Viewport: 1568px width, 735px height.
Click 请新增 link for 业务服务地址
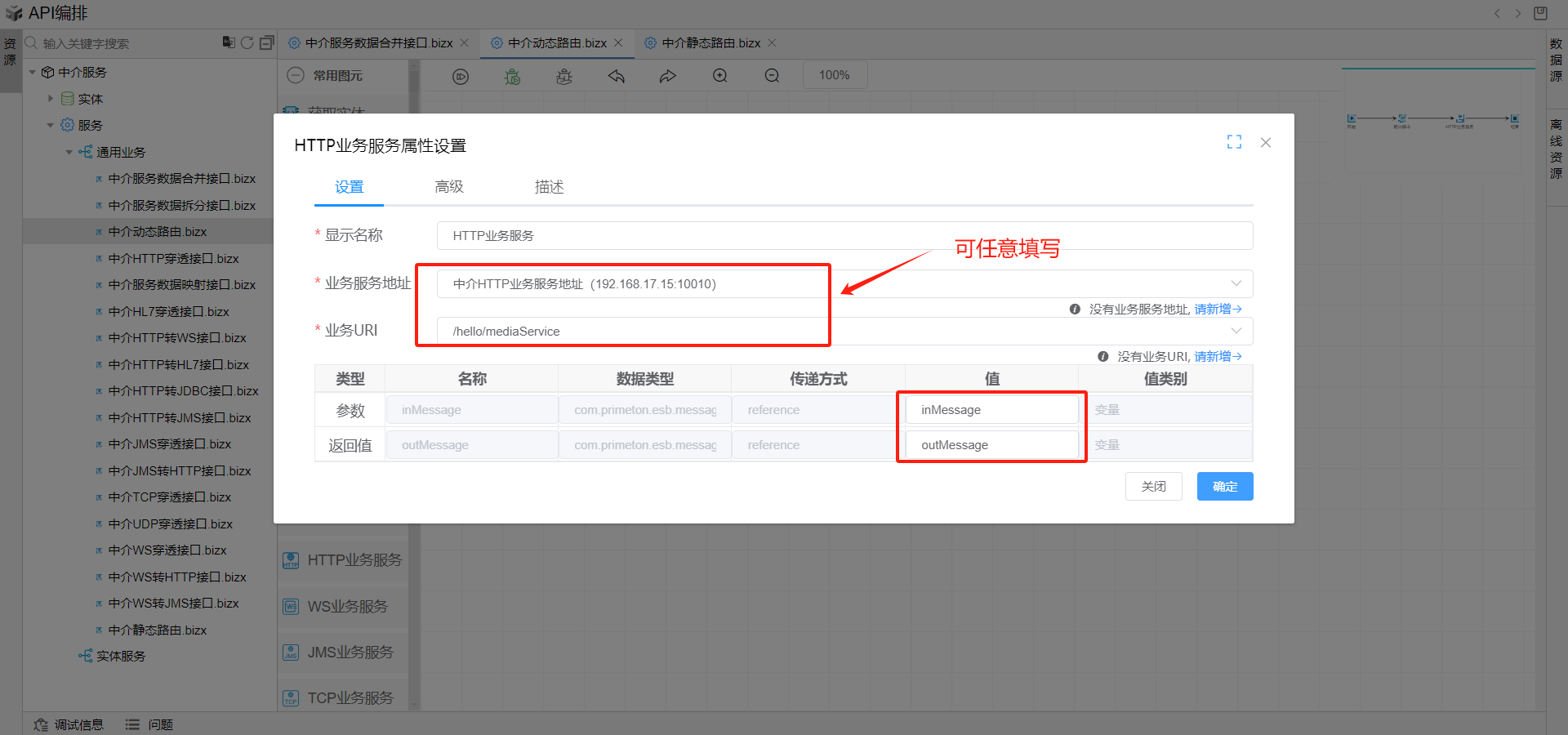coord(1218,310)
